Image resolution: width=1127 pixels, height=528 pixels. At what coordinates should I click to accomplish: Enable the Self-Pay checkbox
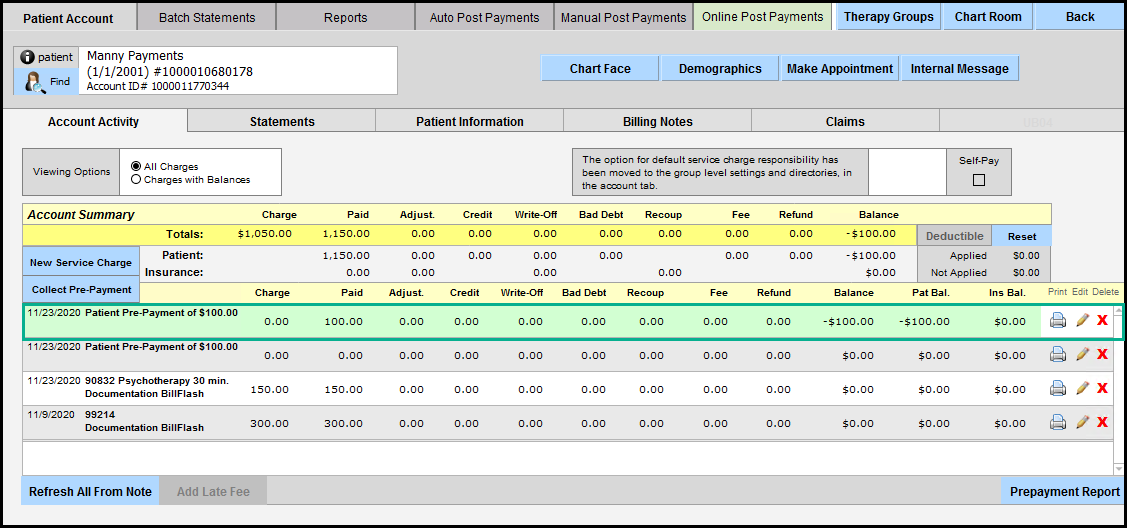point(979,180)
